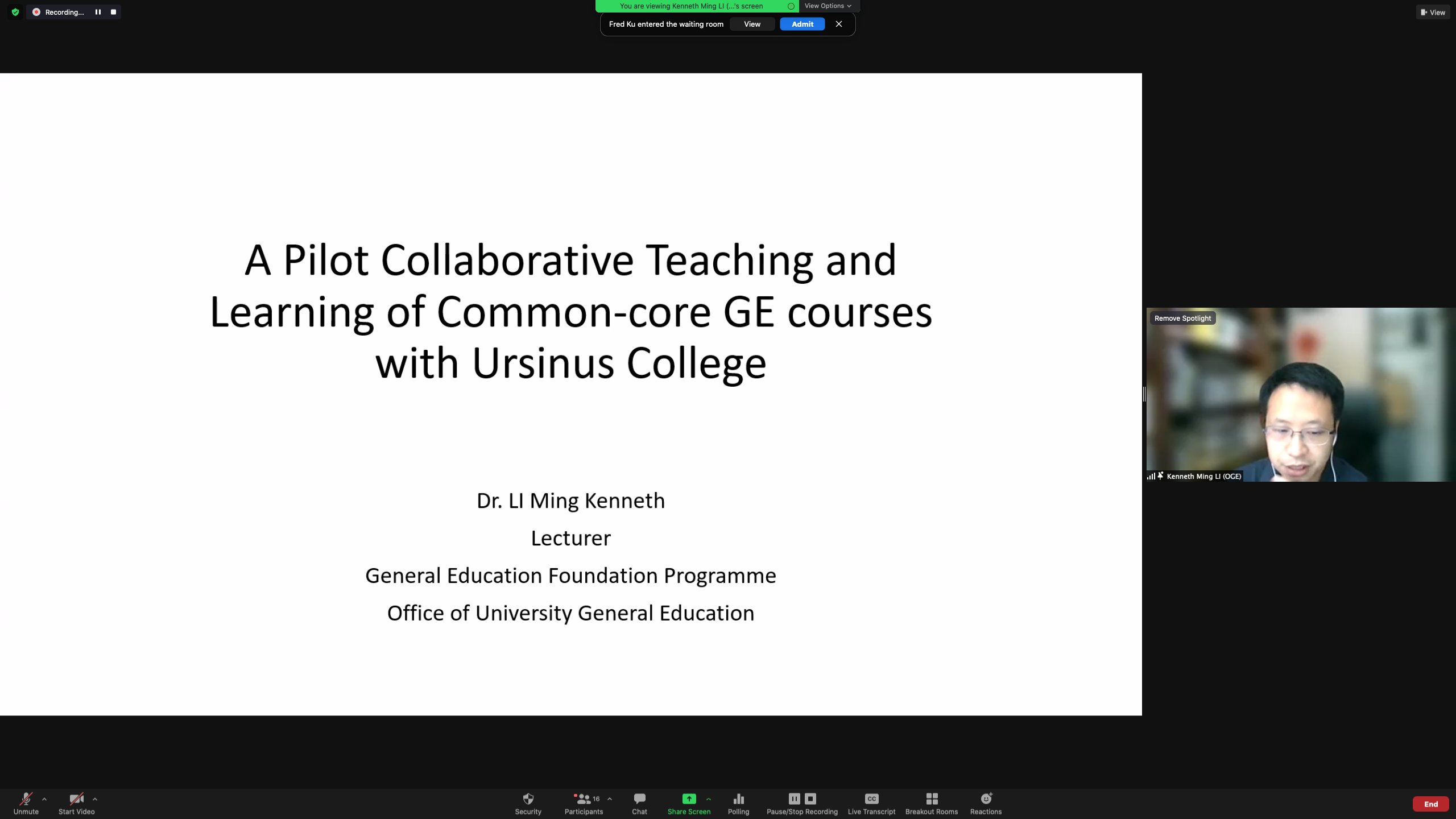Click the Share Screen button
1456x819 pixels.
coord(689,804)
